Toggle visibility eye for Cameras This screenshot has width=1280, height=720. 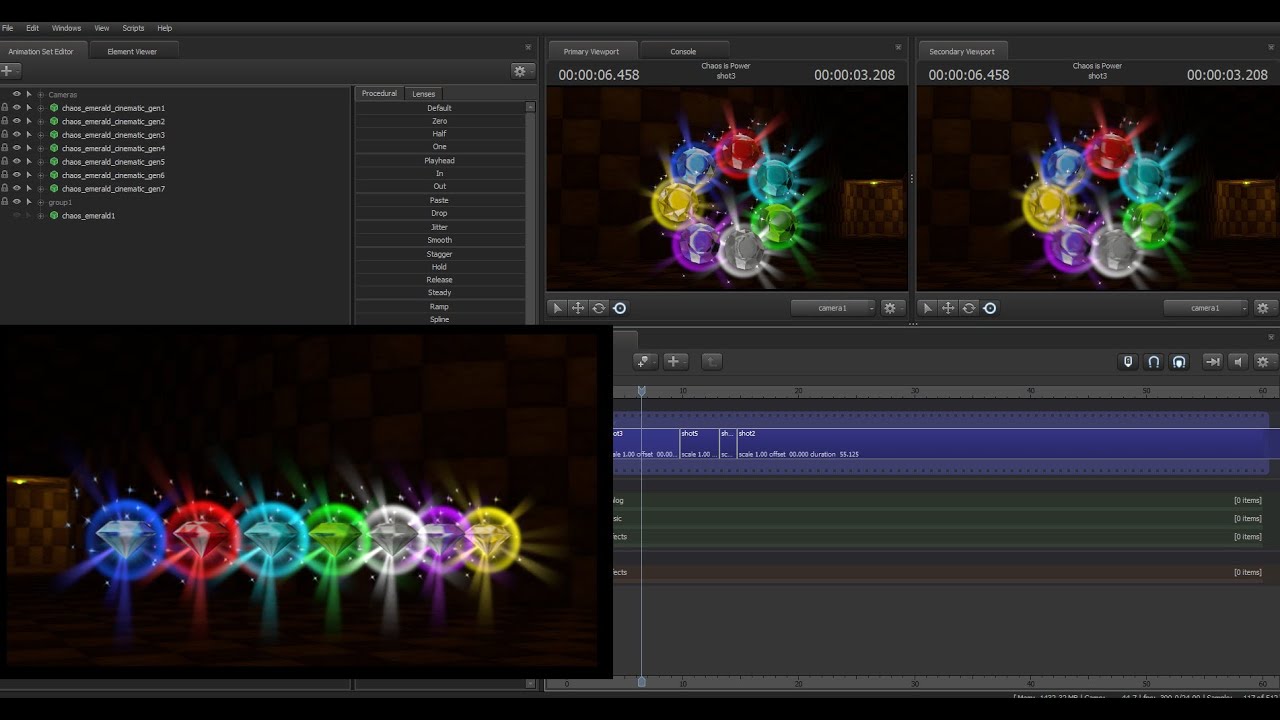coord(16,94)
